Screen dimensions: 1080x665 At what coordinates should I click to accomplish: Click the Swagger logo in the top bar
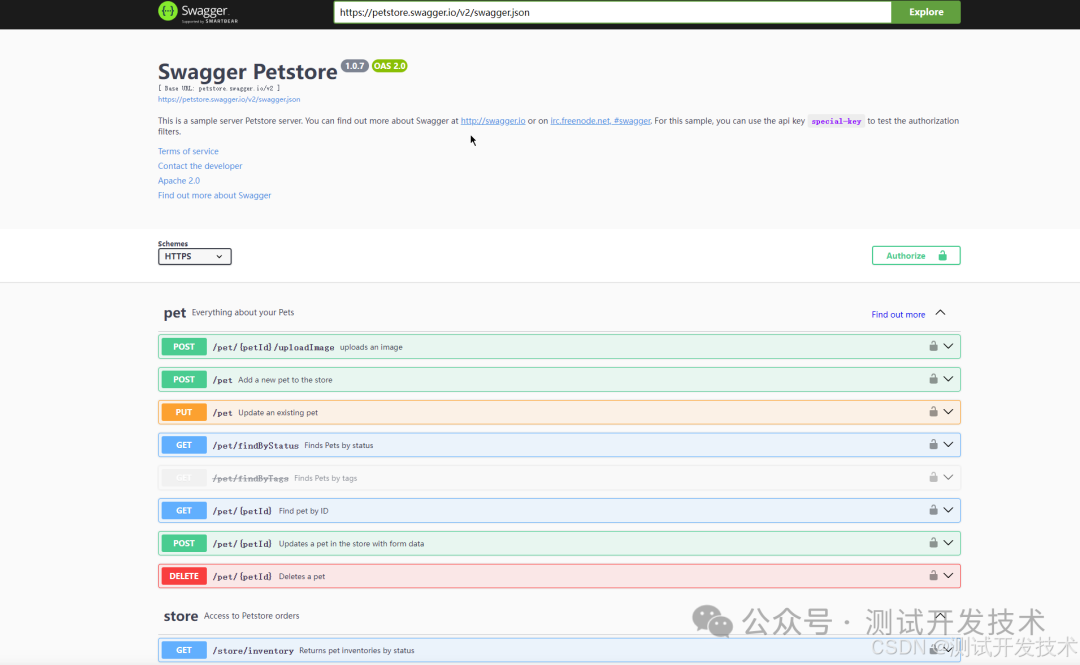pos(198,12)
